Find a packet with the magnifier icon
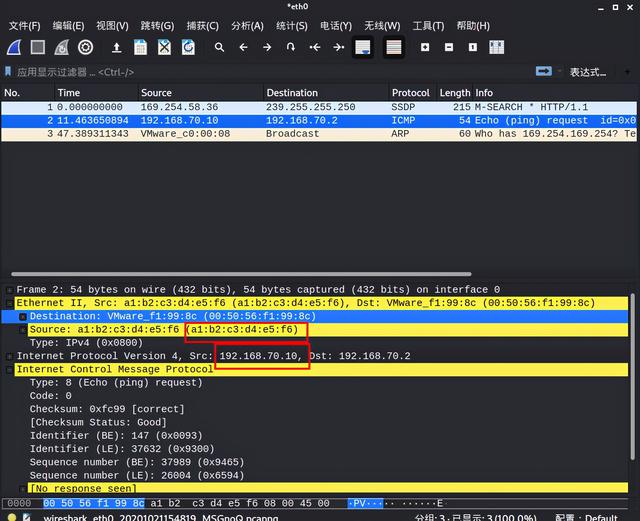The image size is (640, 521). click(x=220, y=47)
